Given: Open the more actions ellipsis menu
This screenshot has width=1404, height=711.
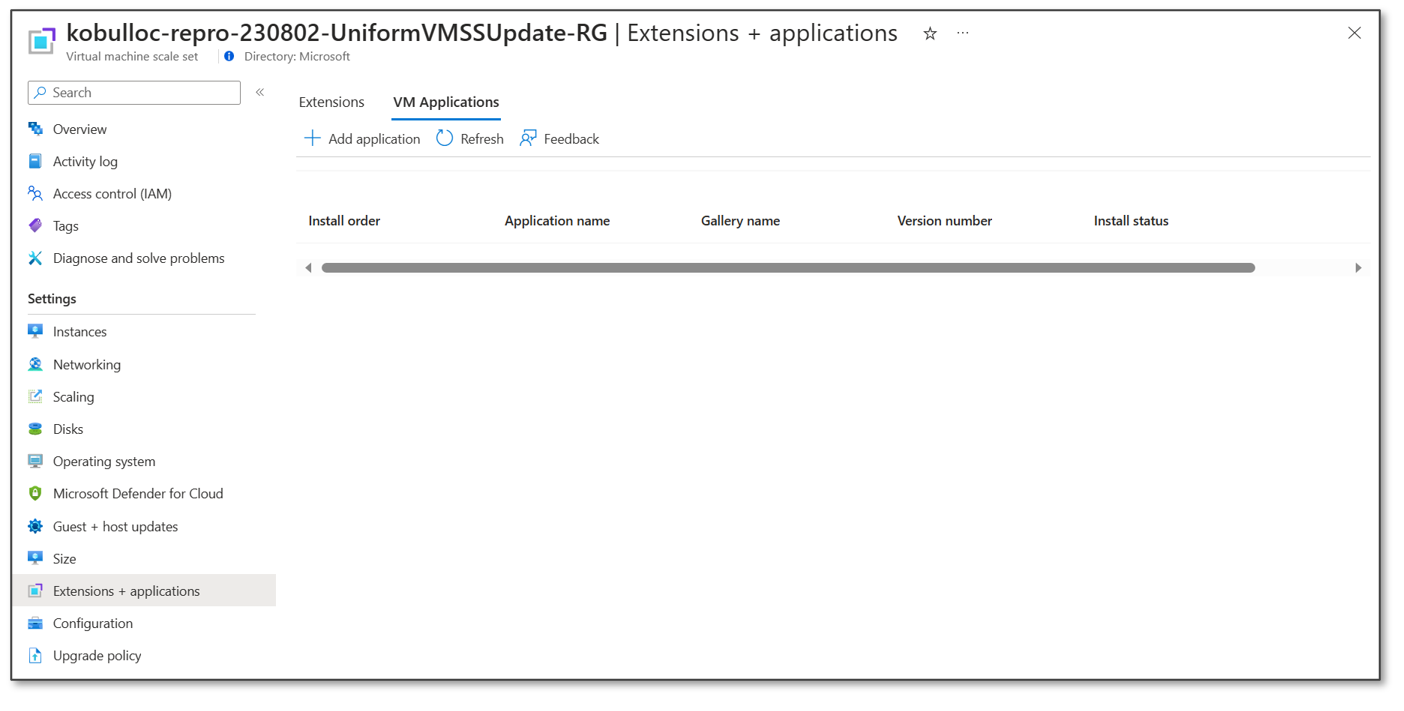Looking at the screenshot, I should click(962, 34).
